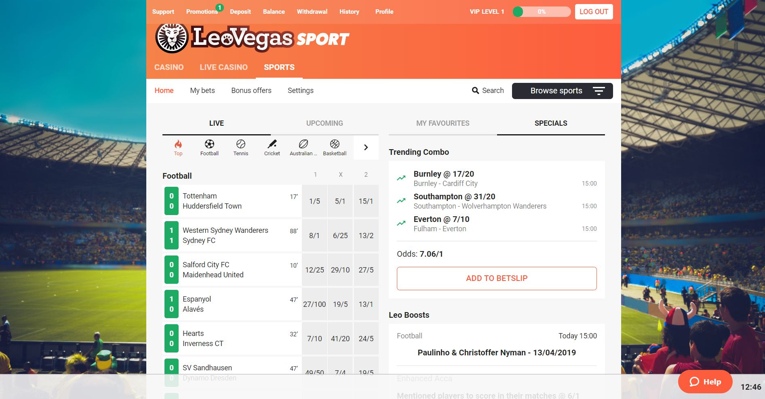Click the LOG OUT button

click(594, 12)
